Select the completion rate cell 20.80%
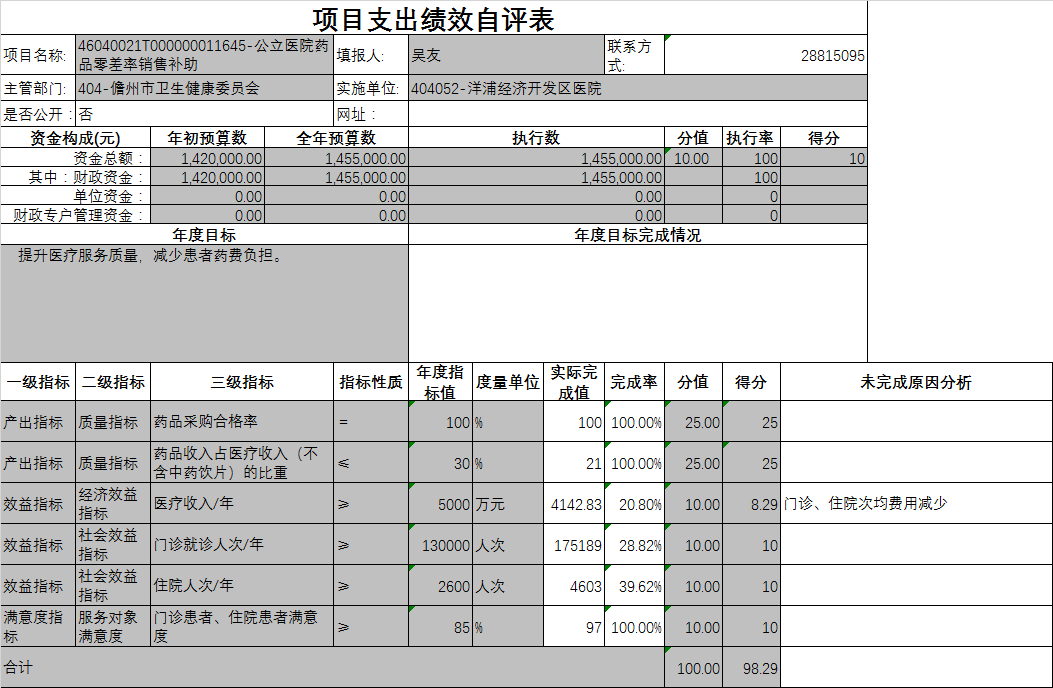Viewport: 1053px width, 688px height. click(634, 504)
